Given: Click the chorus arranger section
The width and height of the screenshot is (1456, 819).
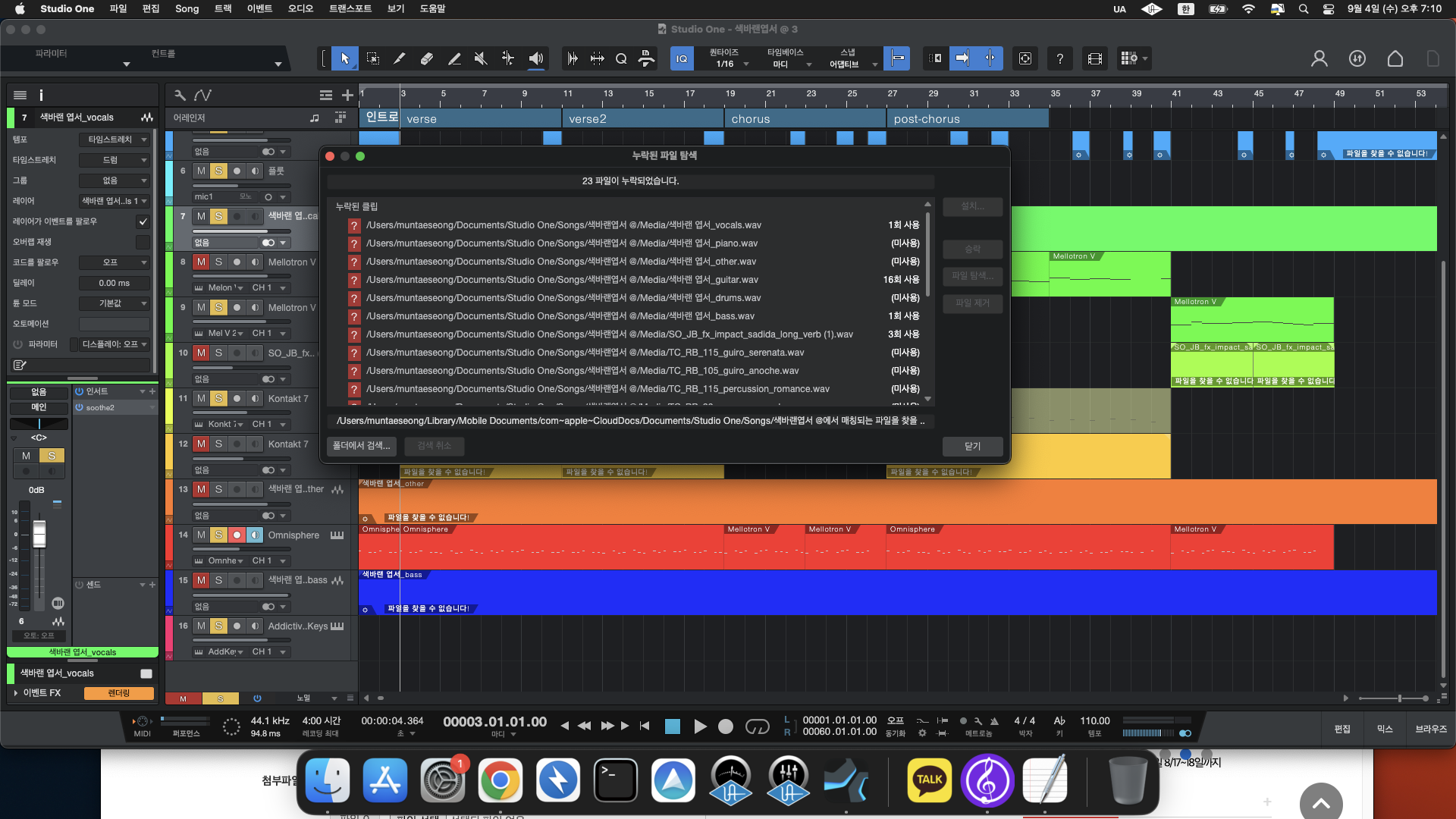Looking at the screenshot, I should click(805, 119).
